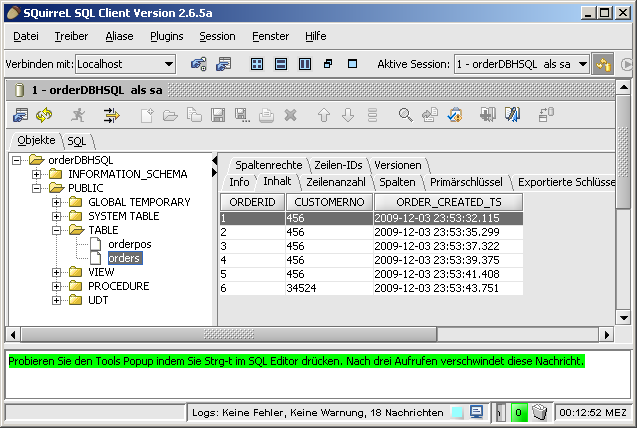Collapse the PUBLIC schema tree node
Viewport: 637px width, 428px height.
pyautogui.click(x=36, y=188)
